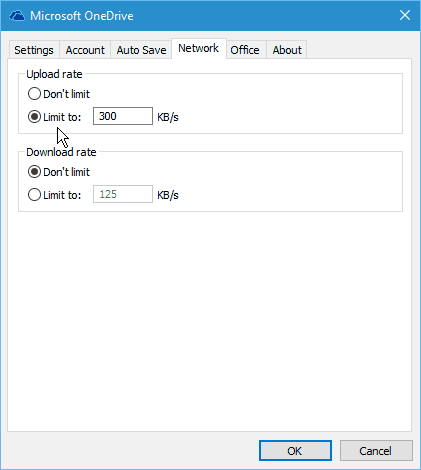This screenshot has width=421, height=470.
Task: Open the Office tab
Action: 245,50
